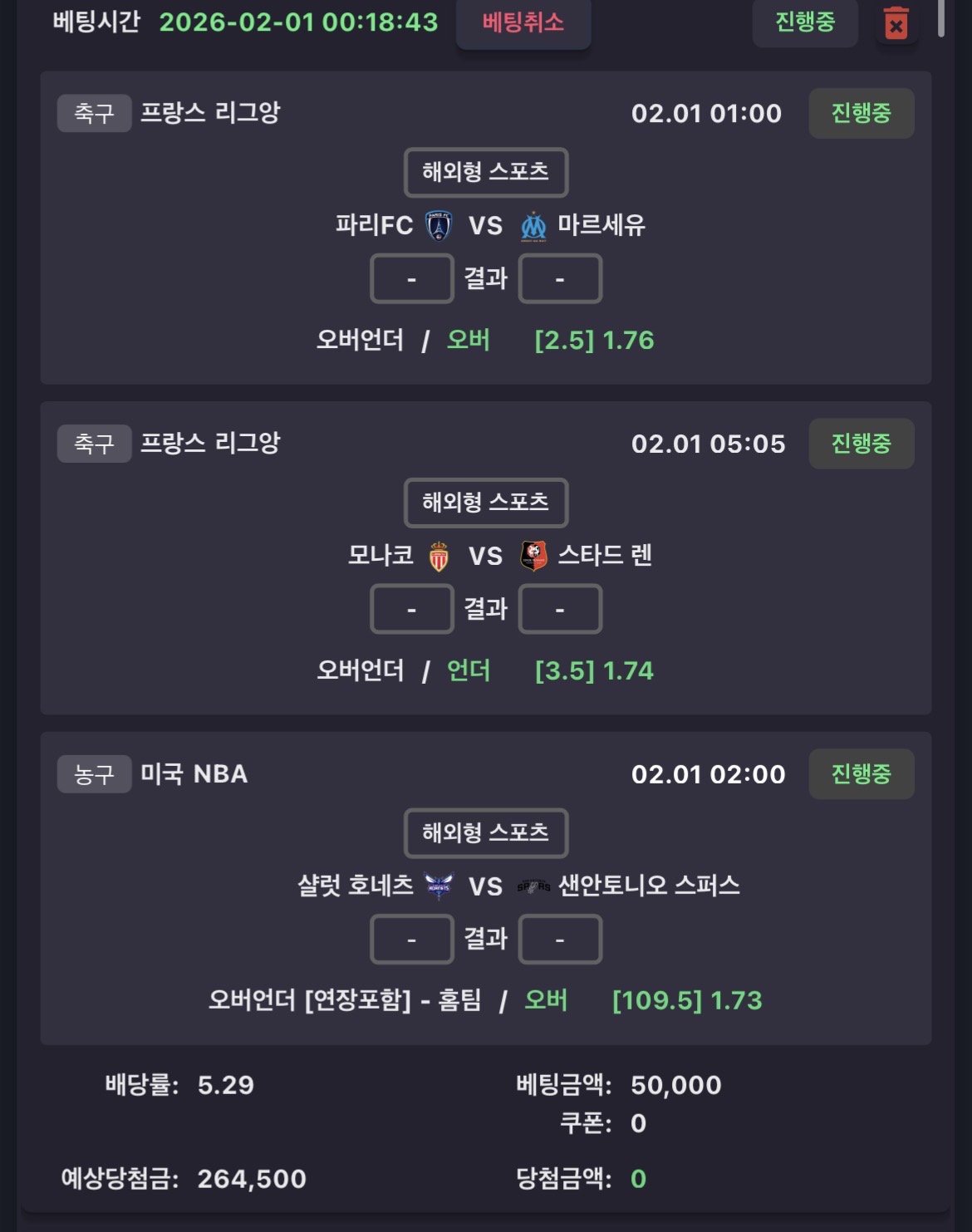The image size is (972, 1232).
Task: Click the 축구 tag on Paris FC match
Action: click(94, 113)
